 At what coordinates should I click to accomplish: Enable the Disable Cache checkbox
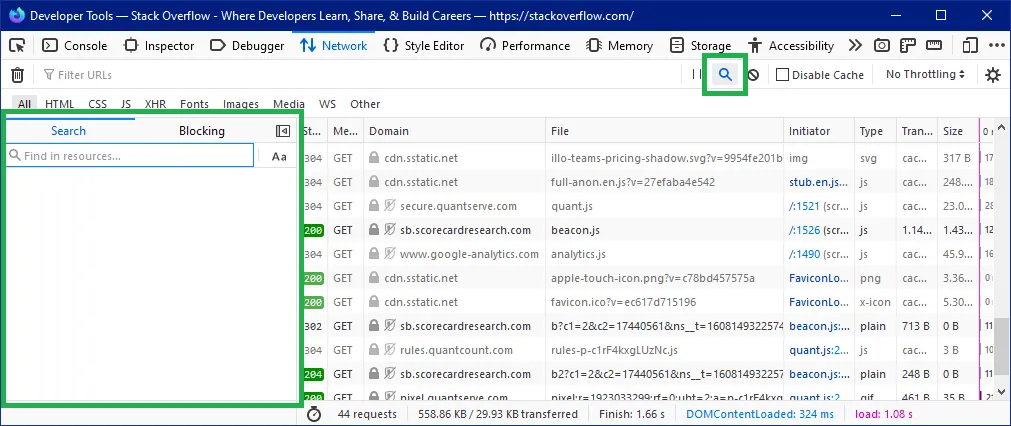pos(783,75)
